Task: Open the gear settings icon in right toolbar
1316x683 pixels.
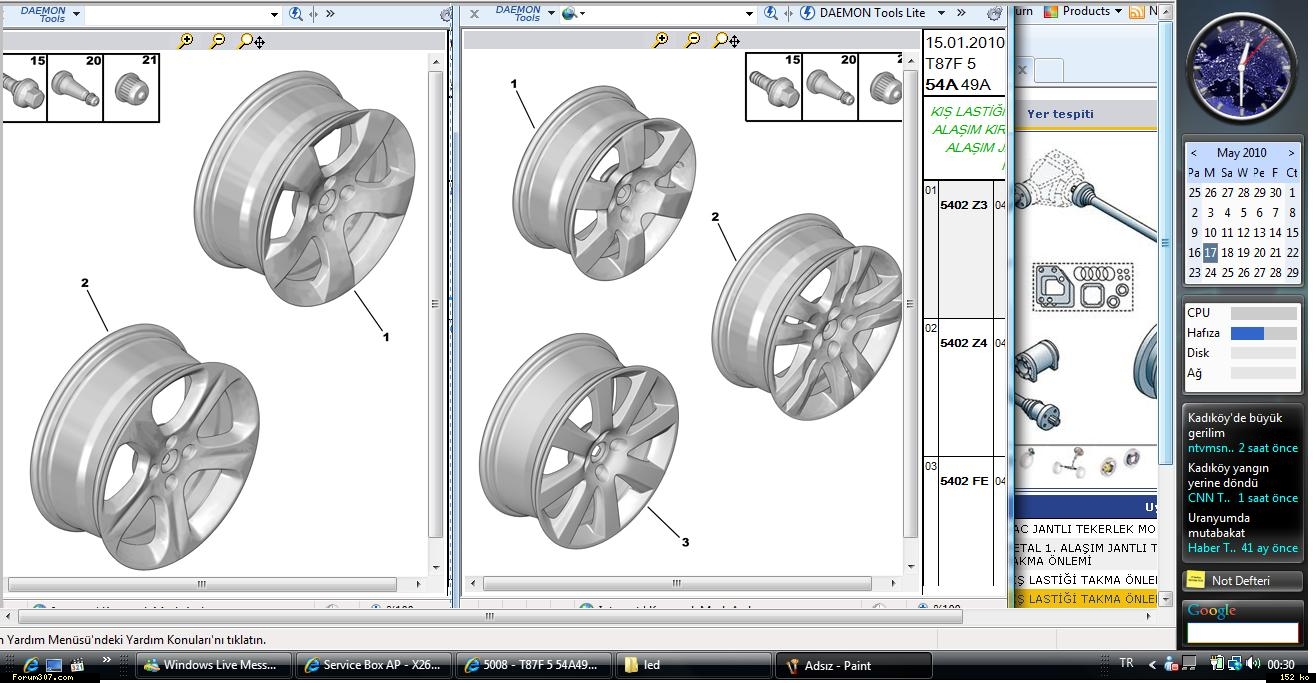Action: (994, 14)
